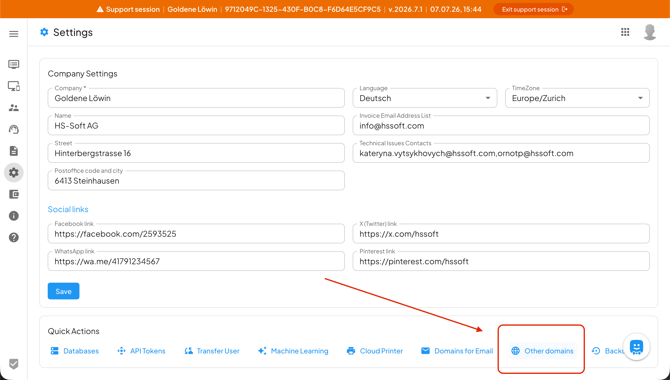The height and width of the screenshot is (380, 670).
Task: Open API Tokens quick action
Action: [x=141, y=351]
